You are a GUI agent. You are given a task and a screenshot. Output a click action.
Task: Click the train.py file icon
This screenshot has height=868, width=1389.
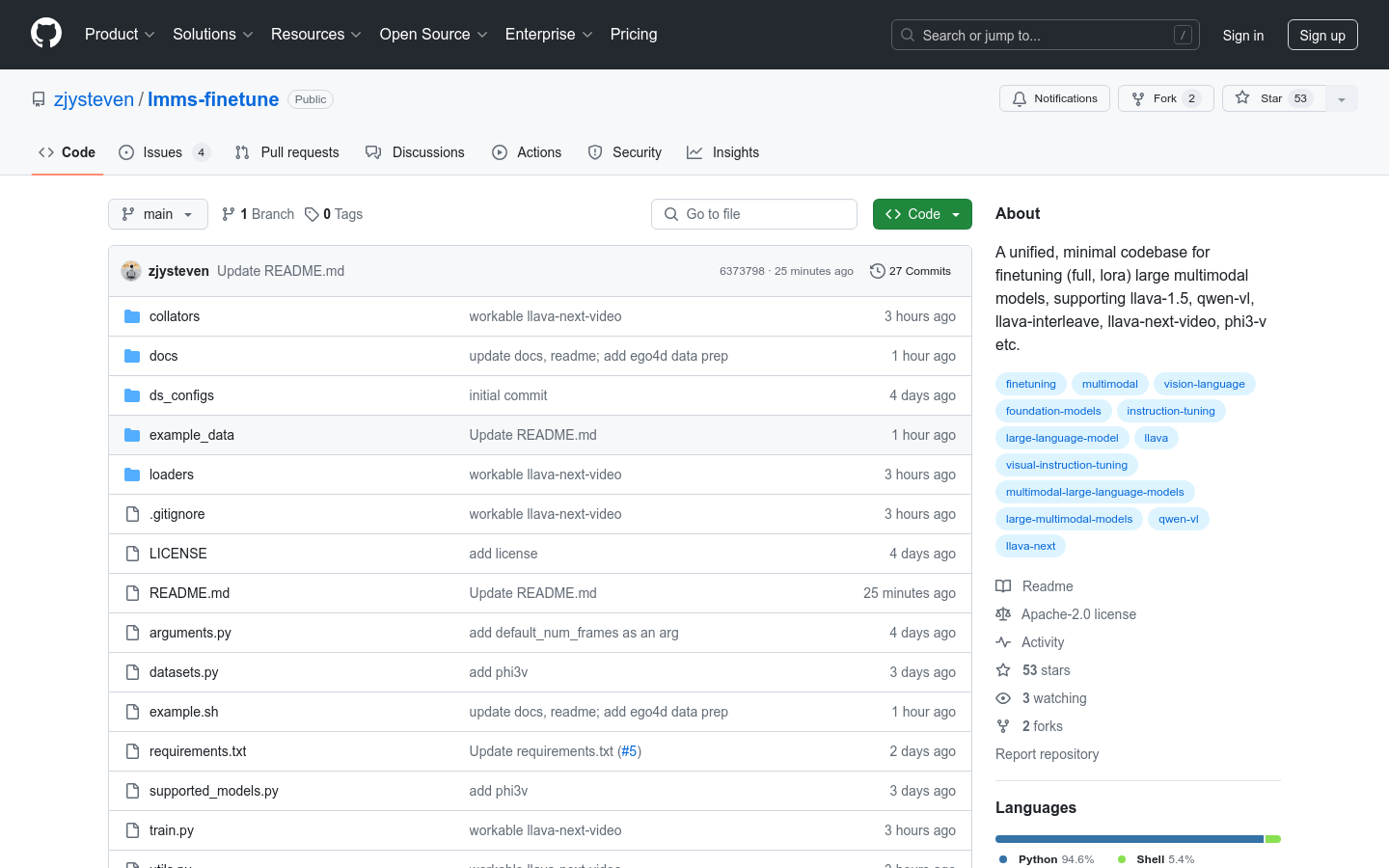(132, 830)
